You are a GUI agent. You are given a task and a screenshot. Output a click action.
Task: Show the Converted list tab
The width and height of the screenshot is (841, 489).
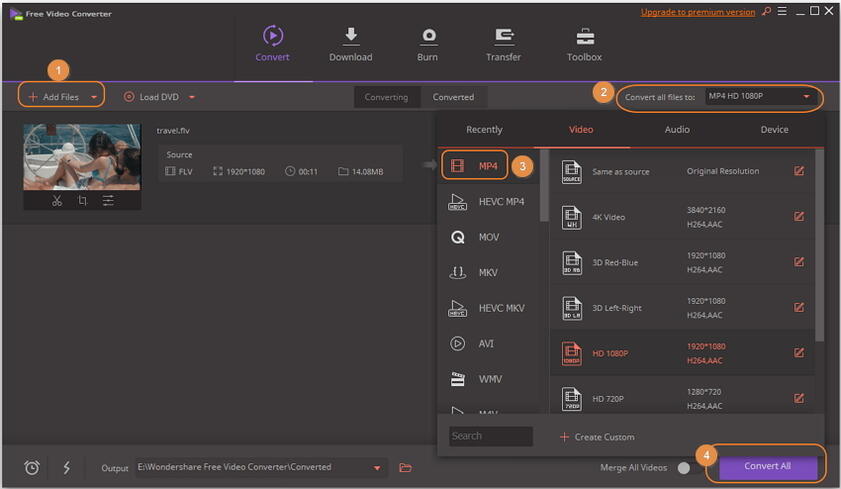click(453, 97)
